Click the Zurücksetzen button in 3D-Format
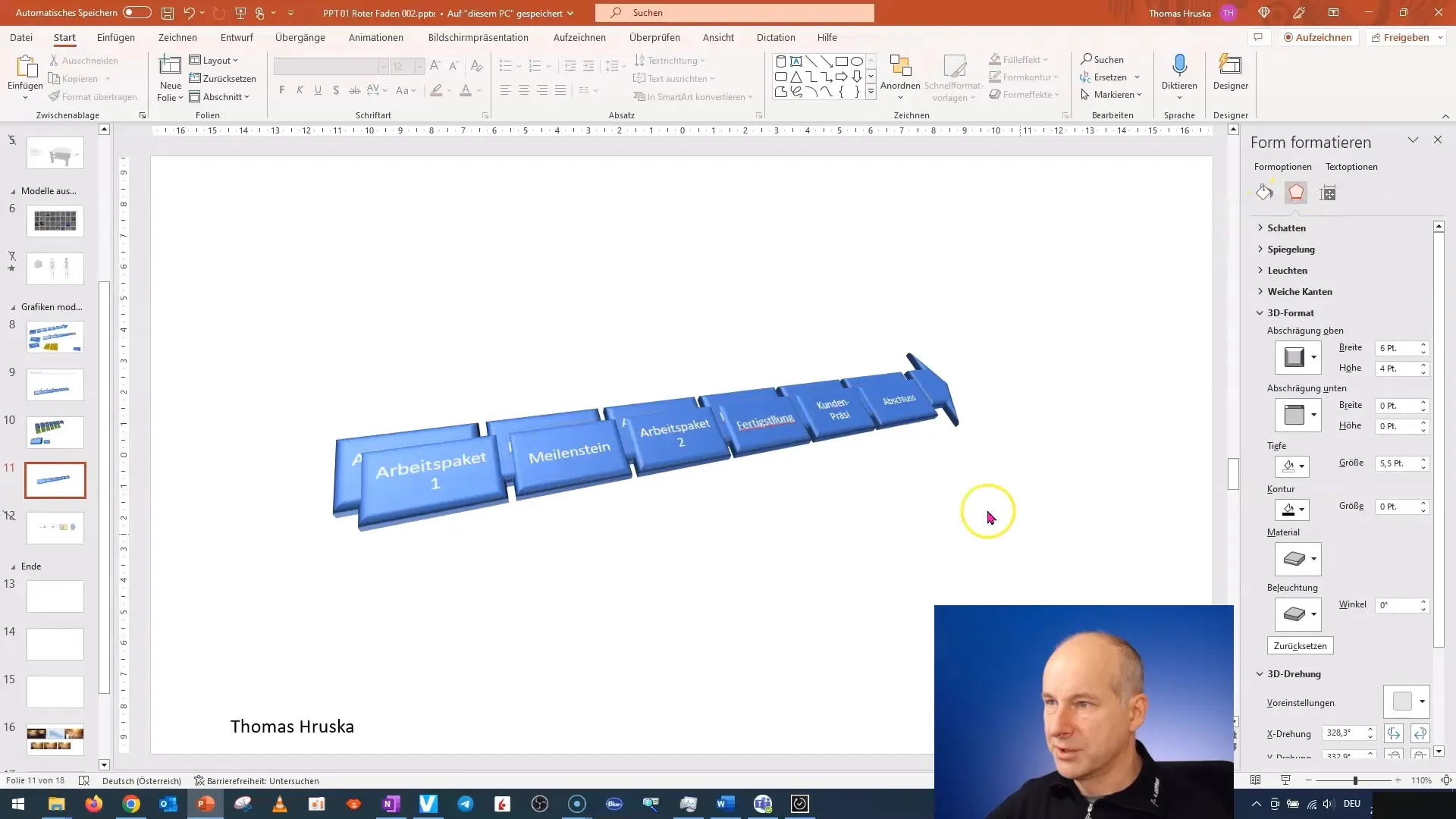1456x819 pixels. coord(1300,645)
